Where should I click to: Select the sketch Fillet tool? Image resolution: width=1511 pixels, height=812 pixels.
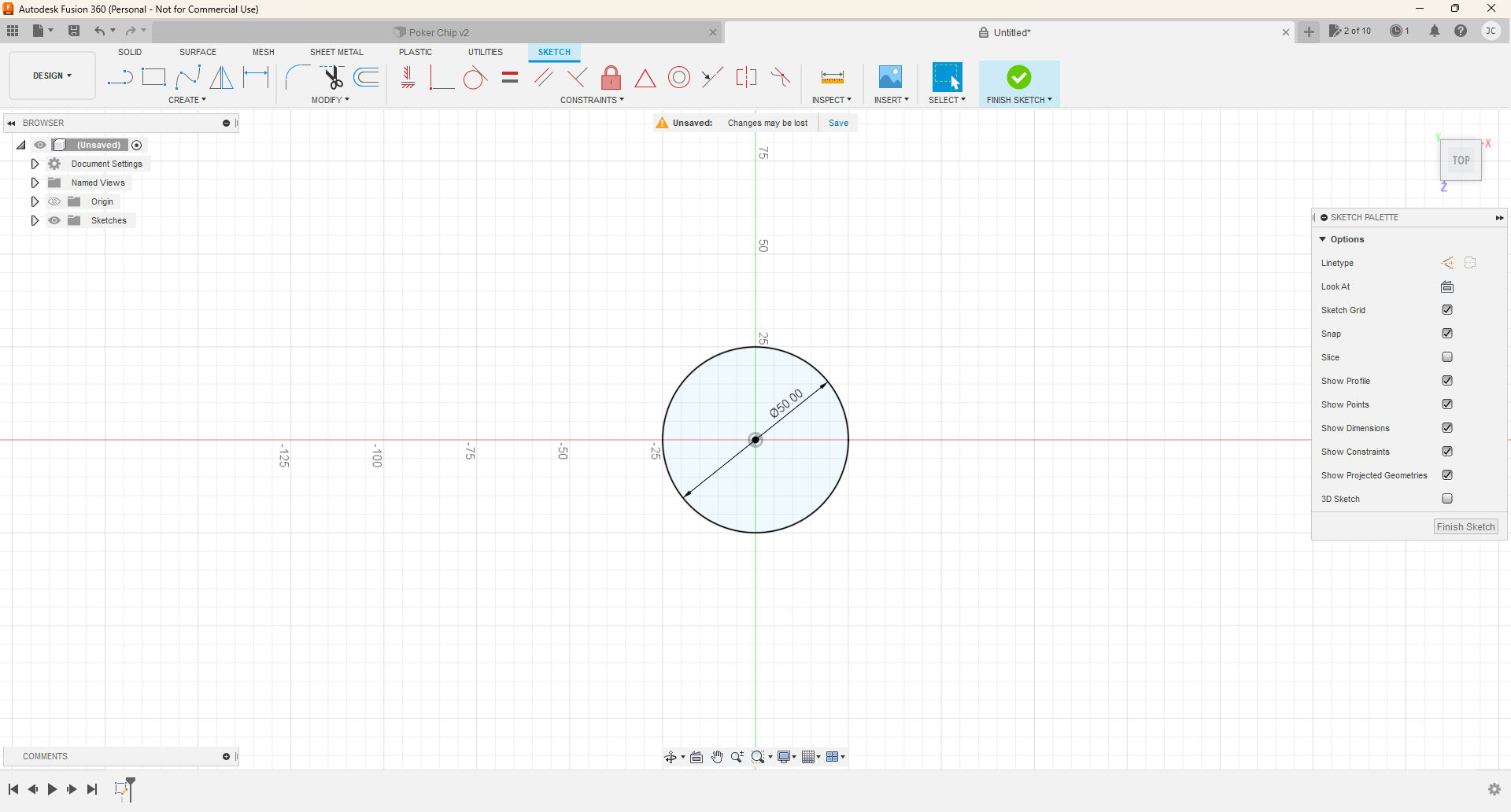(297, 77)
